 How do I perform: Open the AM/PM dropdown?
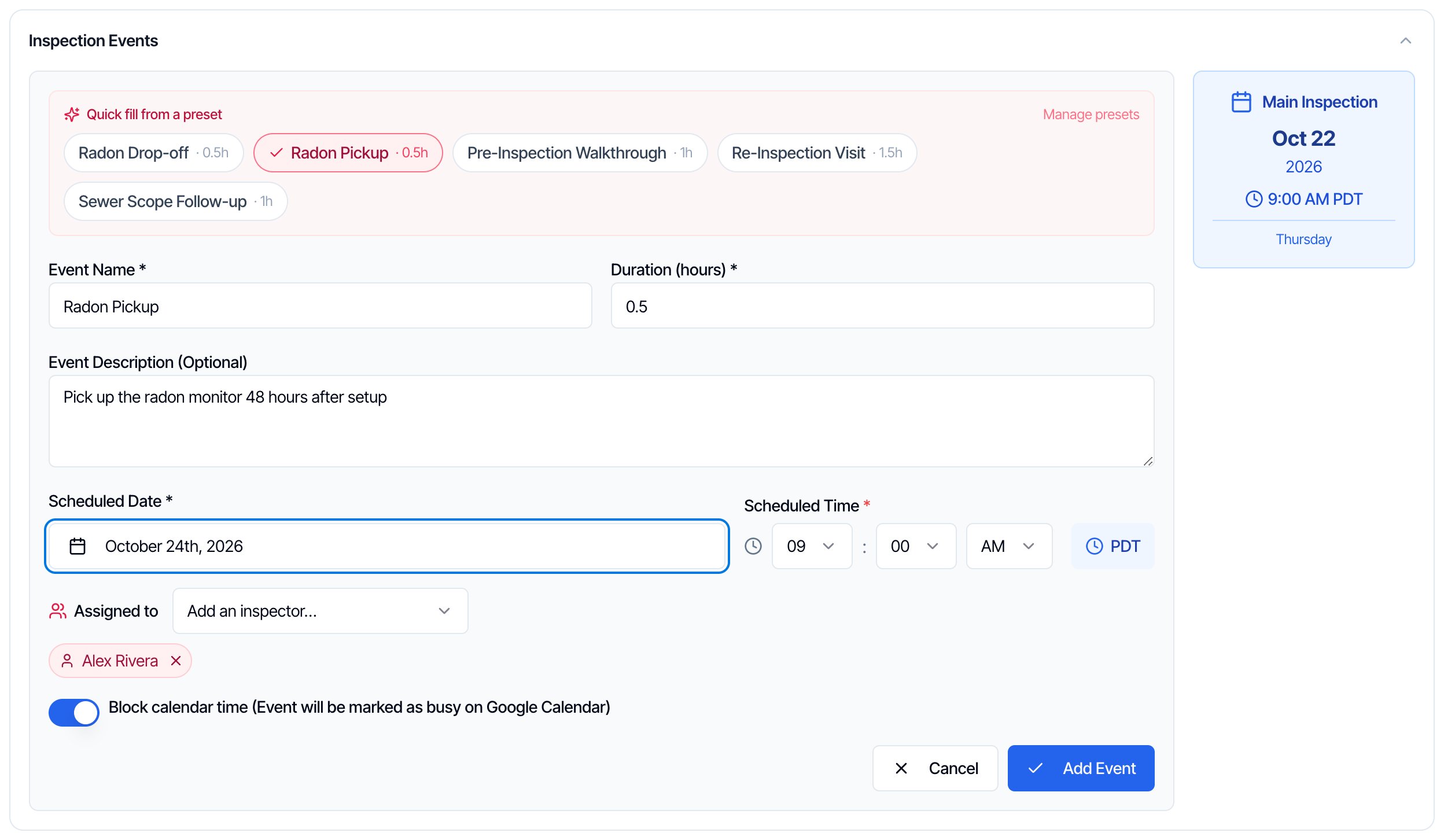tap(1009, 546)
